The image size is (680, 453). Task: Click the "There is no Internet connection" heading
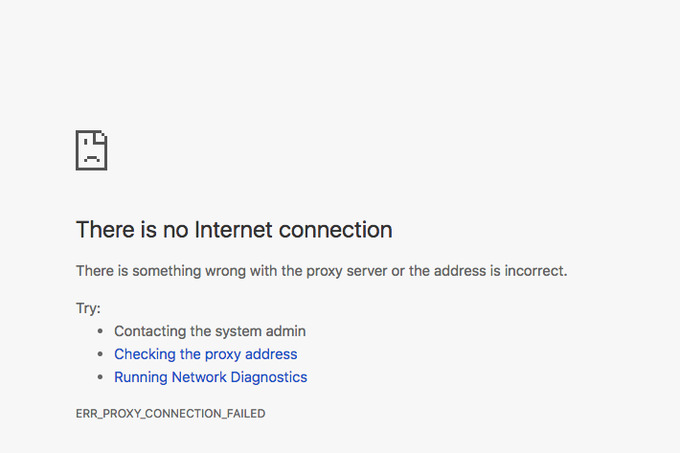pos(234,230)
